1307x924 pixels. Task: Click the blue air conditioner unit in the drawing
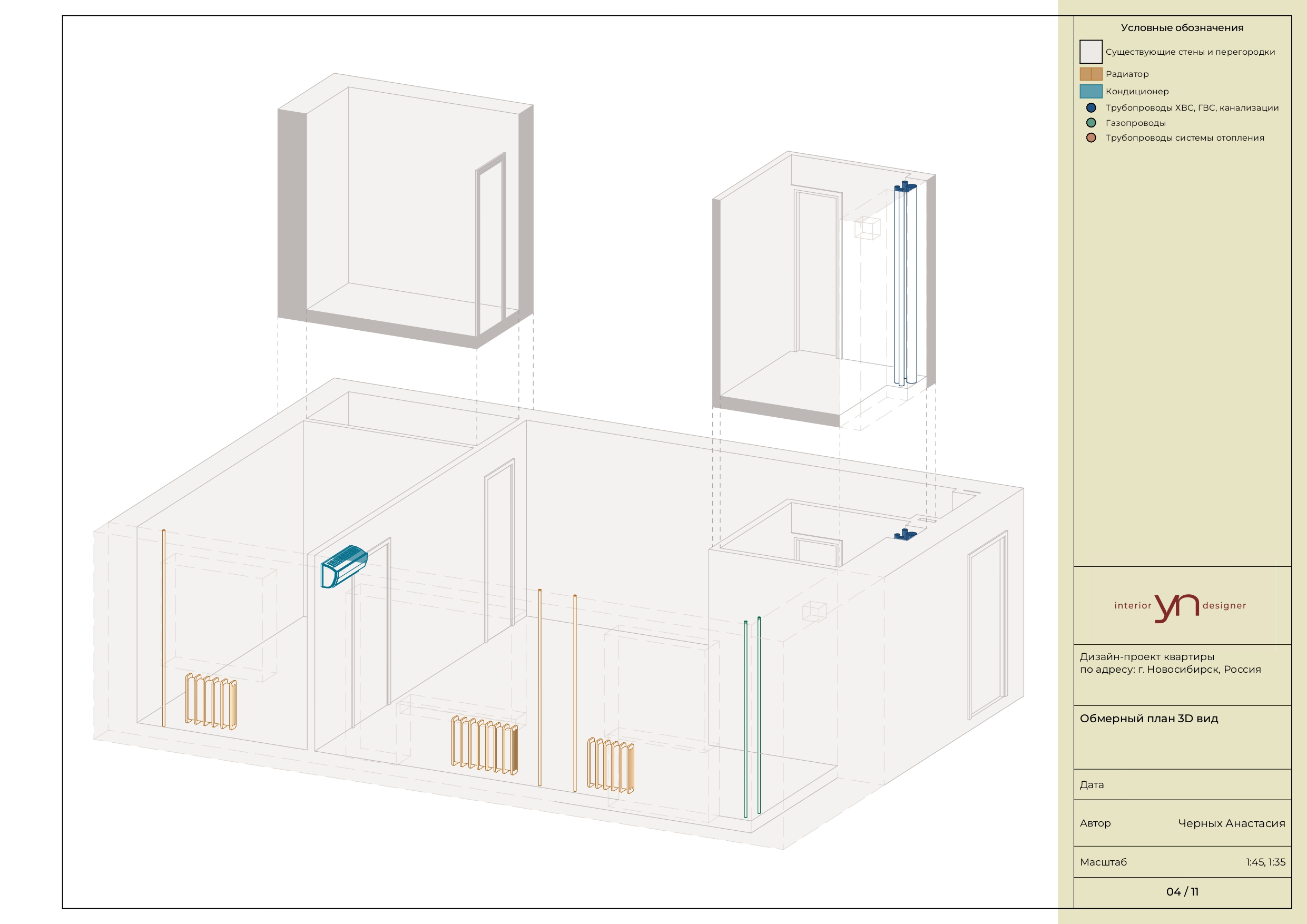tap(344, 566)
